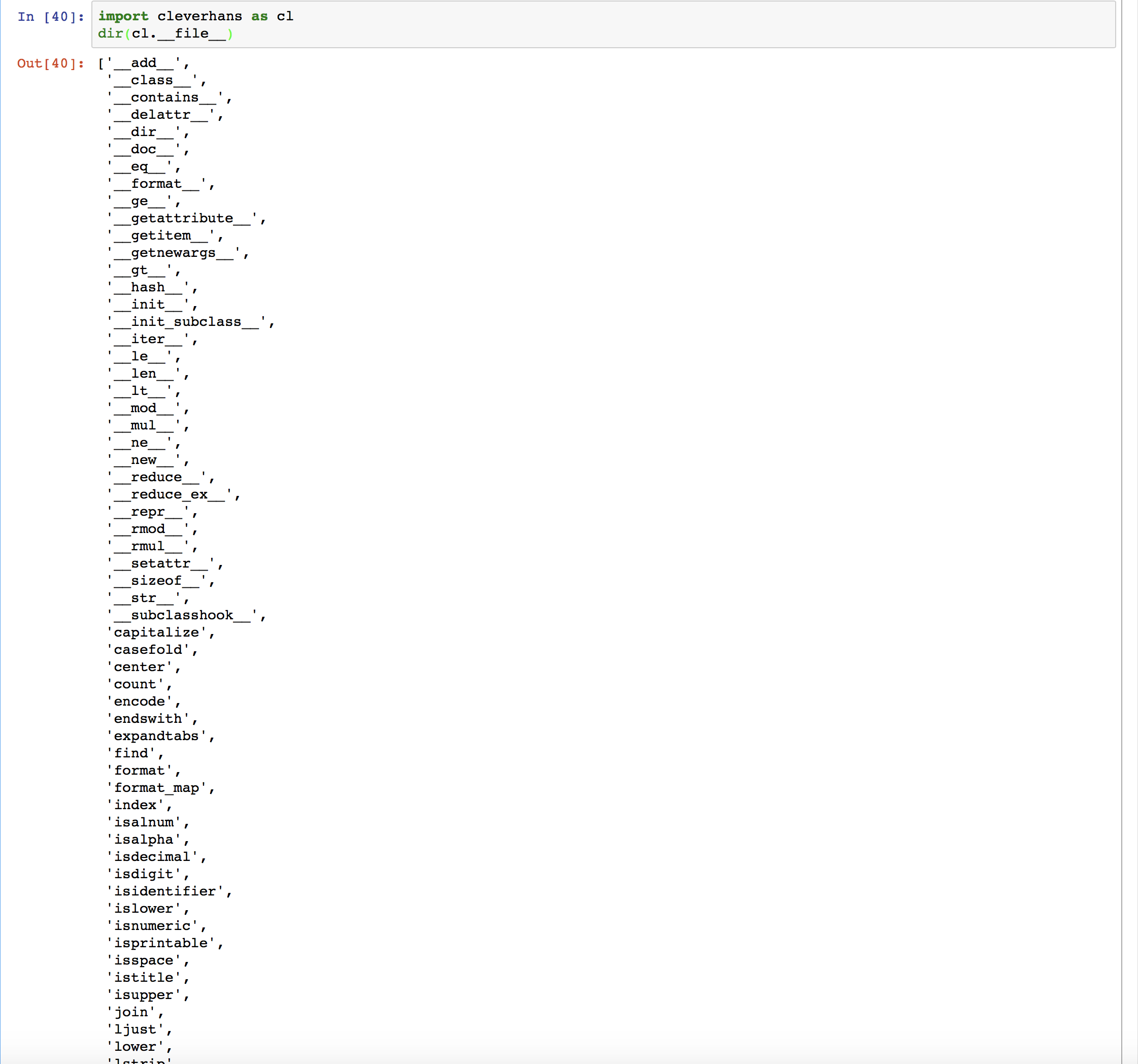Select the '__init__' entry in the output

tap(150, 305)
